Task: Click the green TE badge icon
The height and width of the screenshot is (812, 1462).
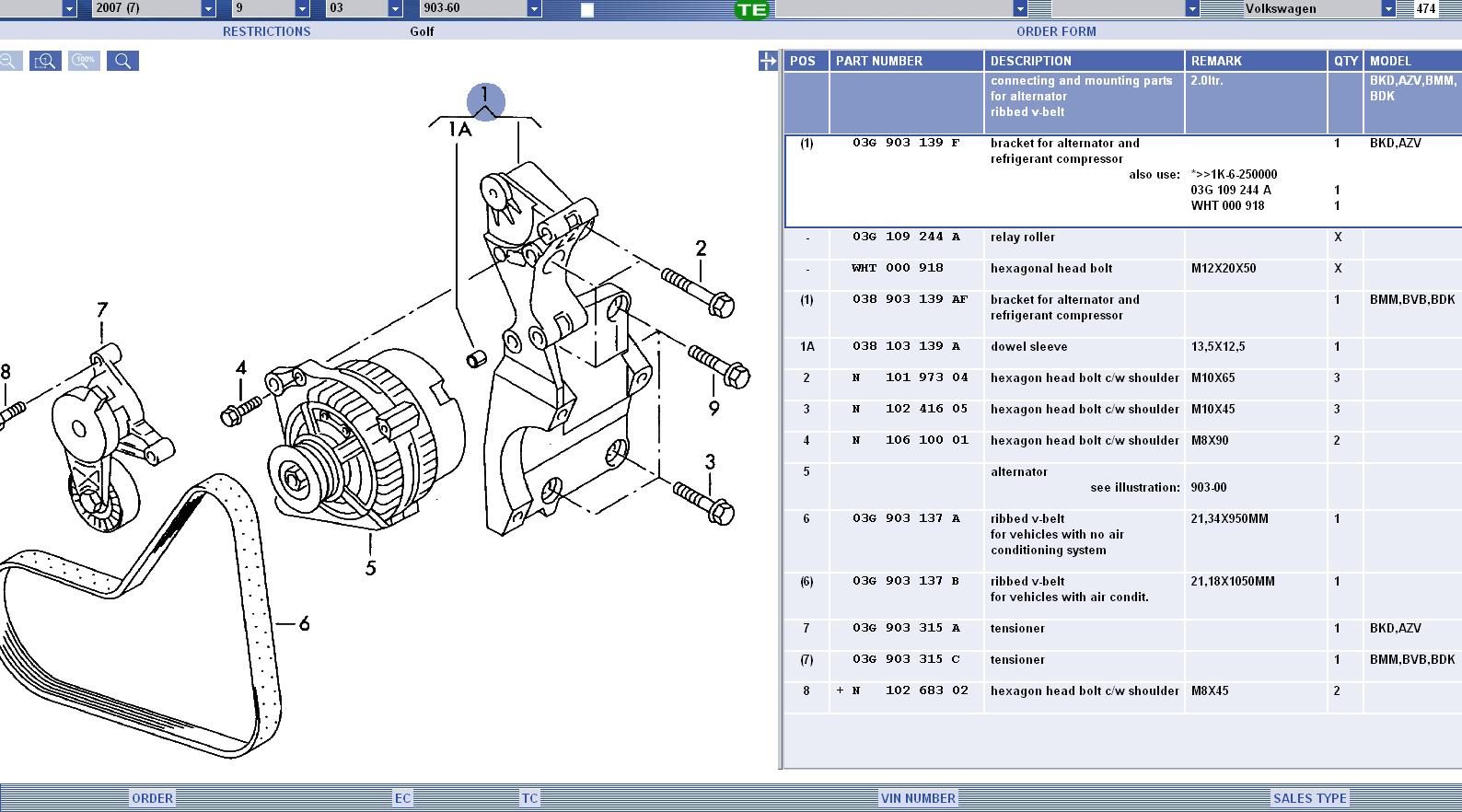Action: tap(752, 10)
